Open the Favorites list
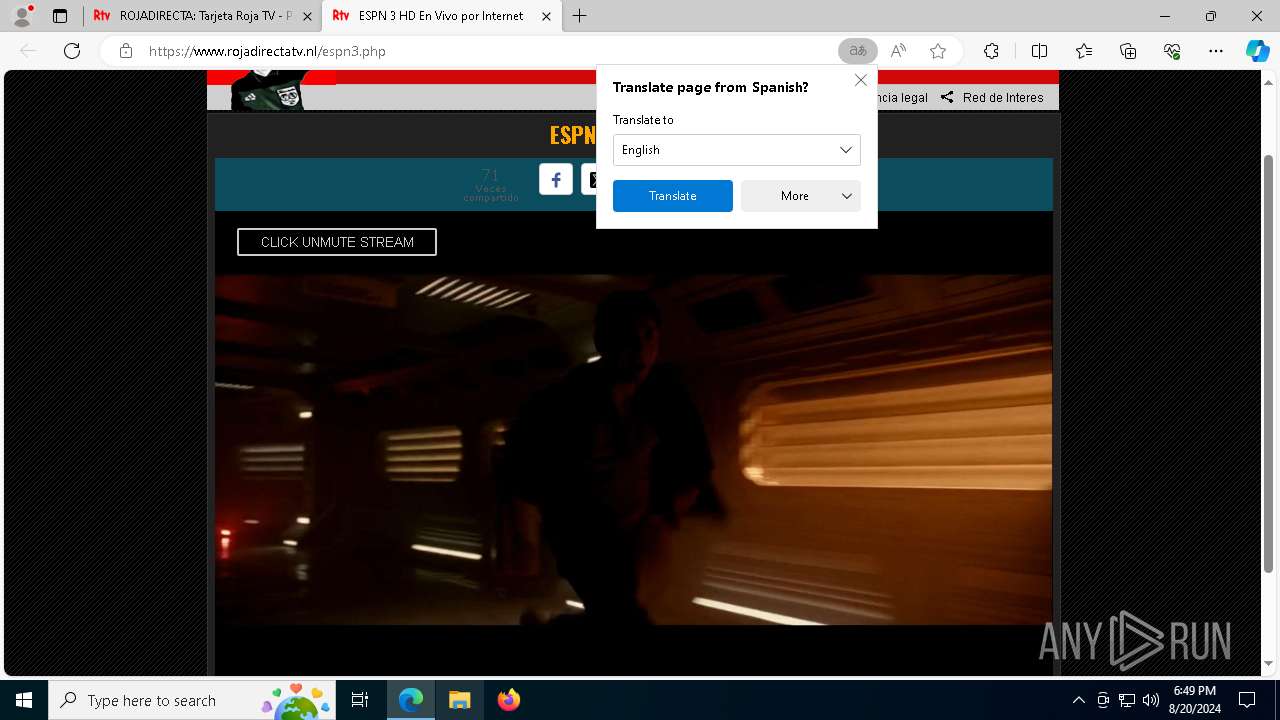 coord(1084,51)
